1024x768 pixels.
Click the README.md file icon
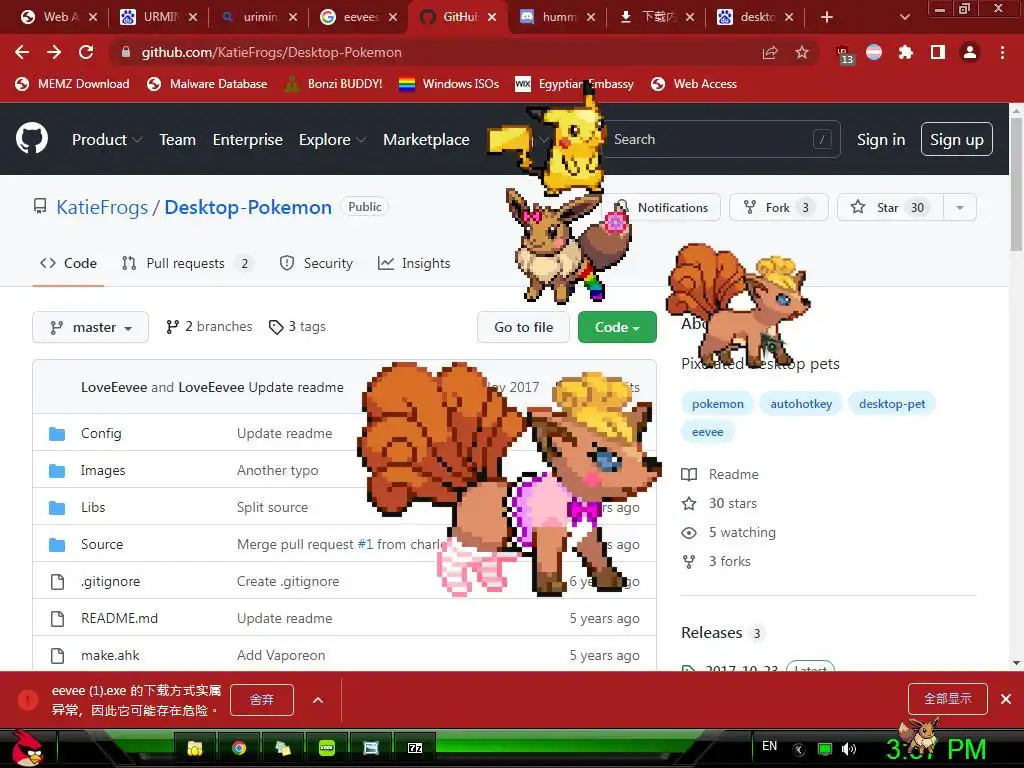[x=57, y=618]
